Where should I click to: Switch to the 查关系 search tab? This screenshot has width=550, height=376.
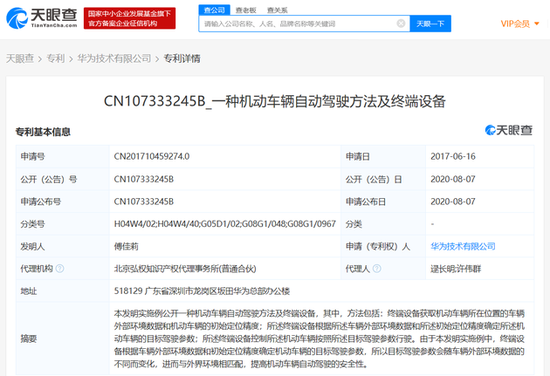click(x=277, y=10)
